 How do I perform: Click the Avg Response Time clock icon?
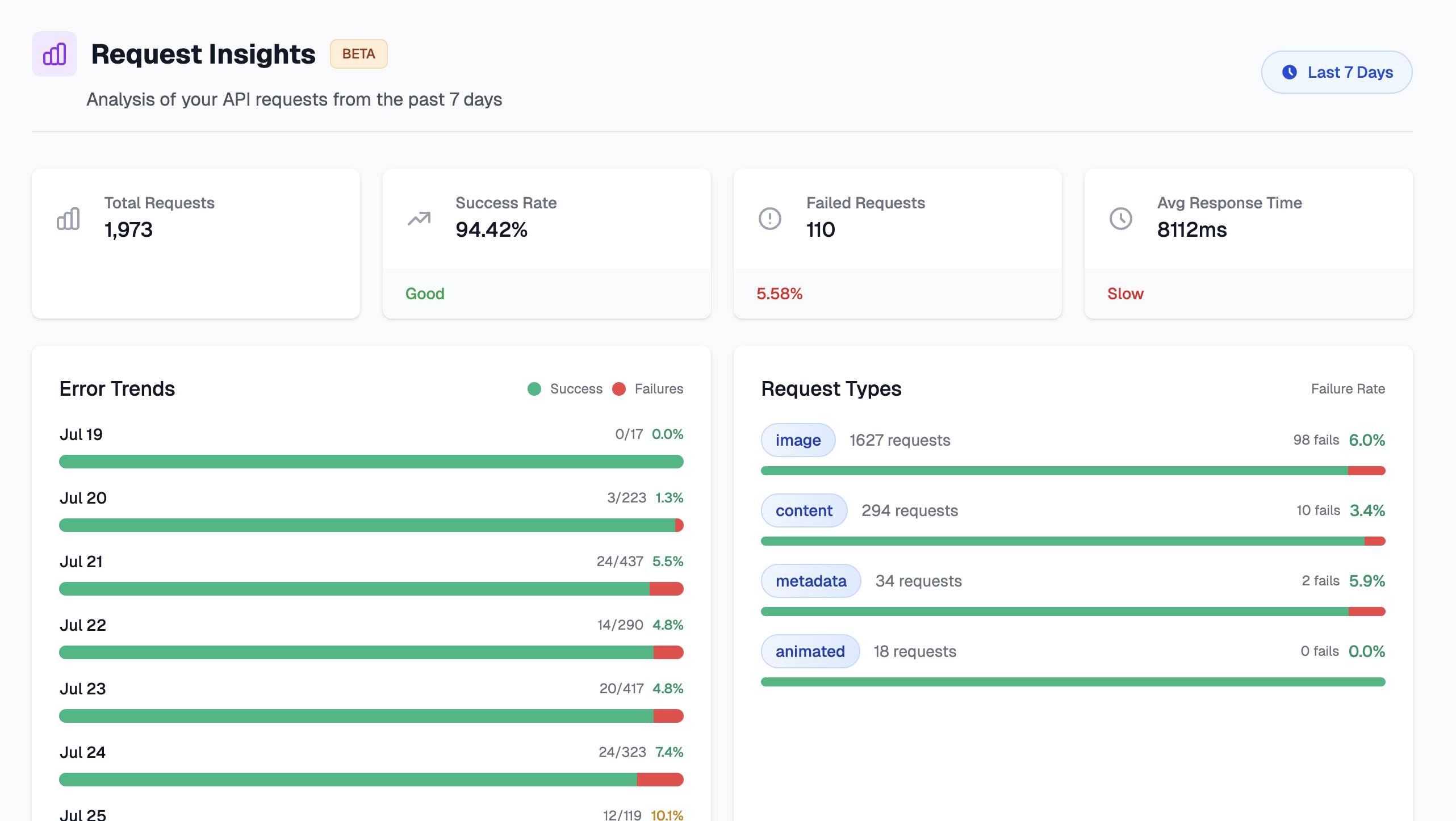1121,219
